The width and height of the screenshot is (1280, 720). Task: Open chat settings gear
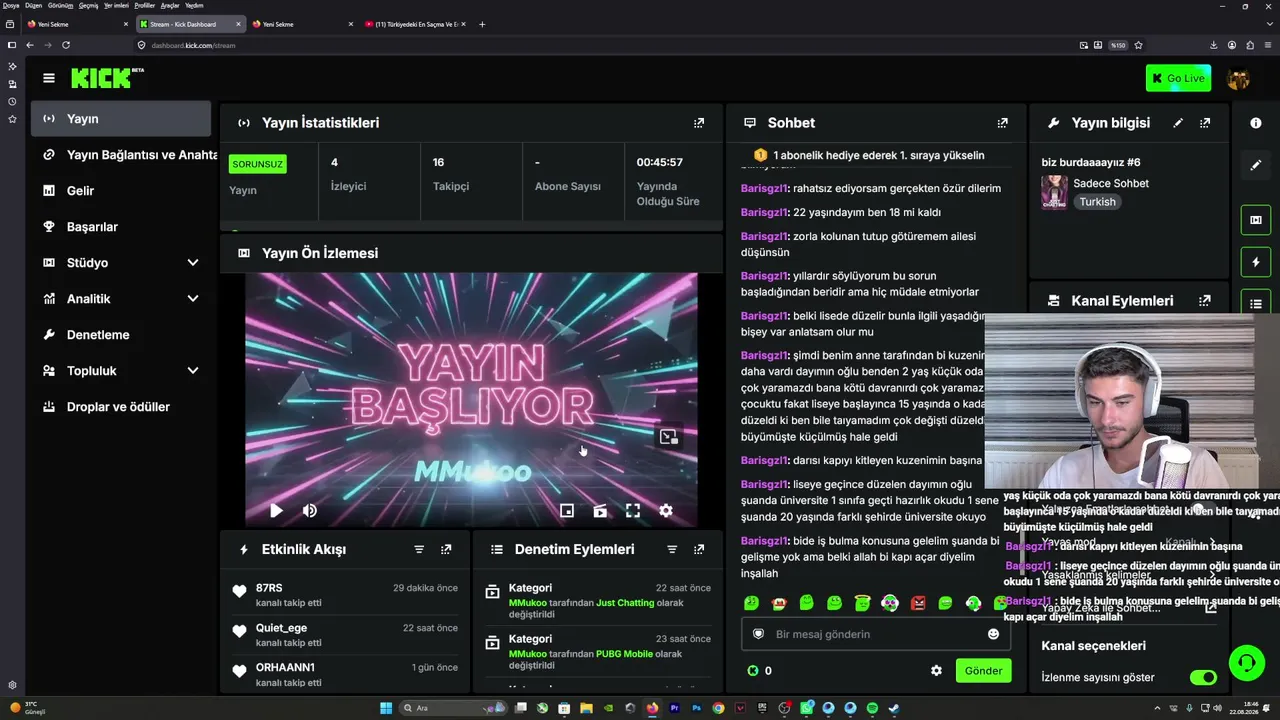click(936, 671)
